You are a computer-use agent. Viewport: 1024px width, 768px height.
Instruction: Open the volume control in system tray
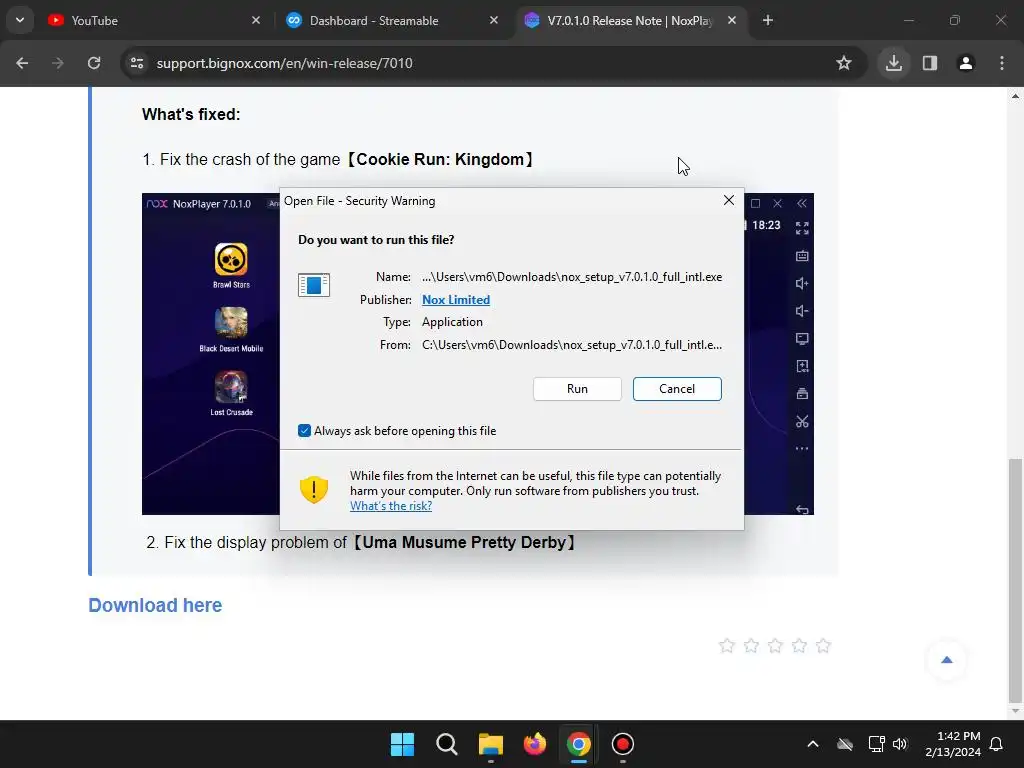point(900,744)
